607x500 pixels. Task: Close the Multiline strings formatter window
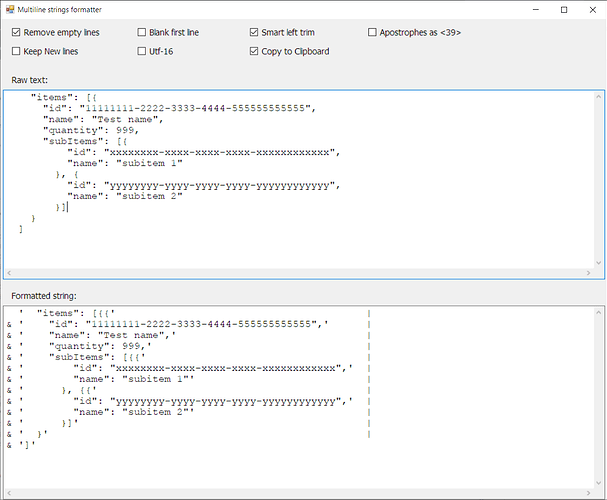pos(593,8)
